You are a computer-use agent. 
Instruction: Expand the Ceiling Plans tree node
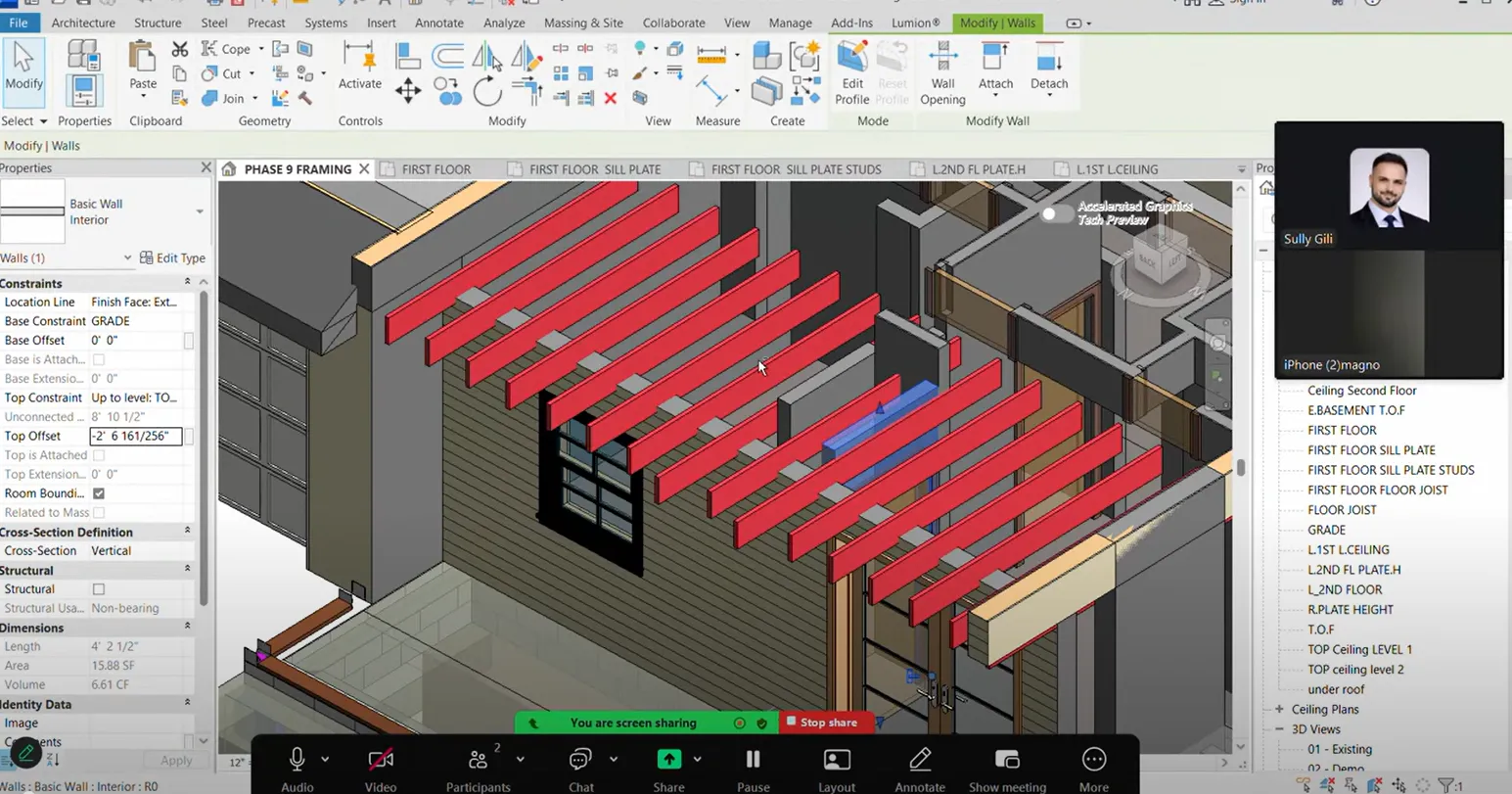click(1279, 710)
